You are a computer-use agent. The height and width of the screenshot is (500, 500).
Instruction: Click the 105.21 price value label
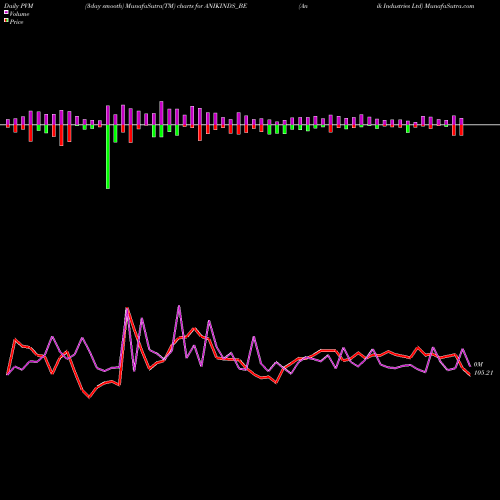click(x=483, y=373)
